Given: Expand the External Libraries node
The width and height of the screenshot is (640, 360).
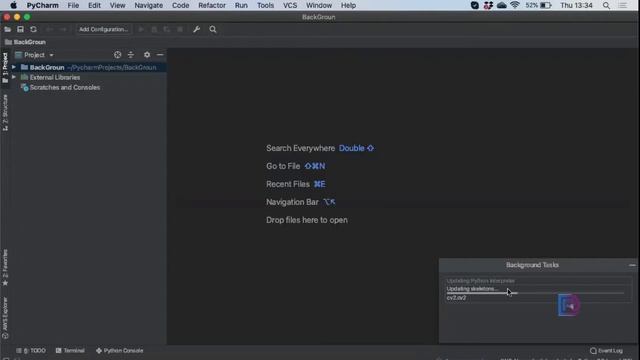Looking at the screenshot, I should coord(14,77).
